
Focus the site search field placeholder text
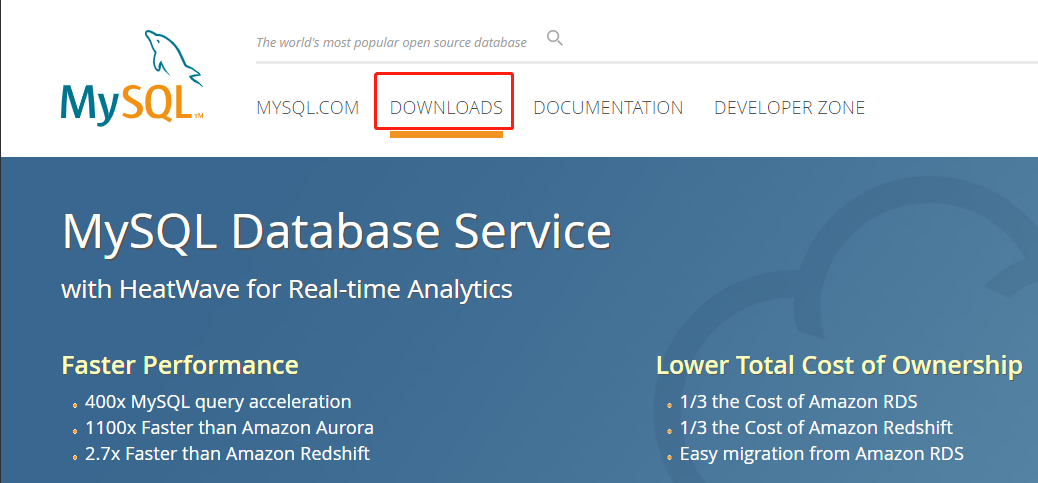[x=391, y=42]
